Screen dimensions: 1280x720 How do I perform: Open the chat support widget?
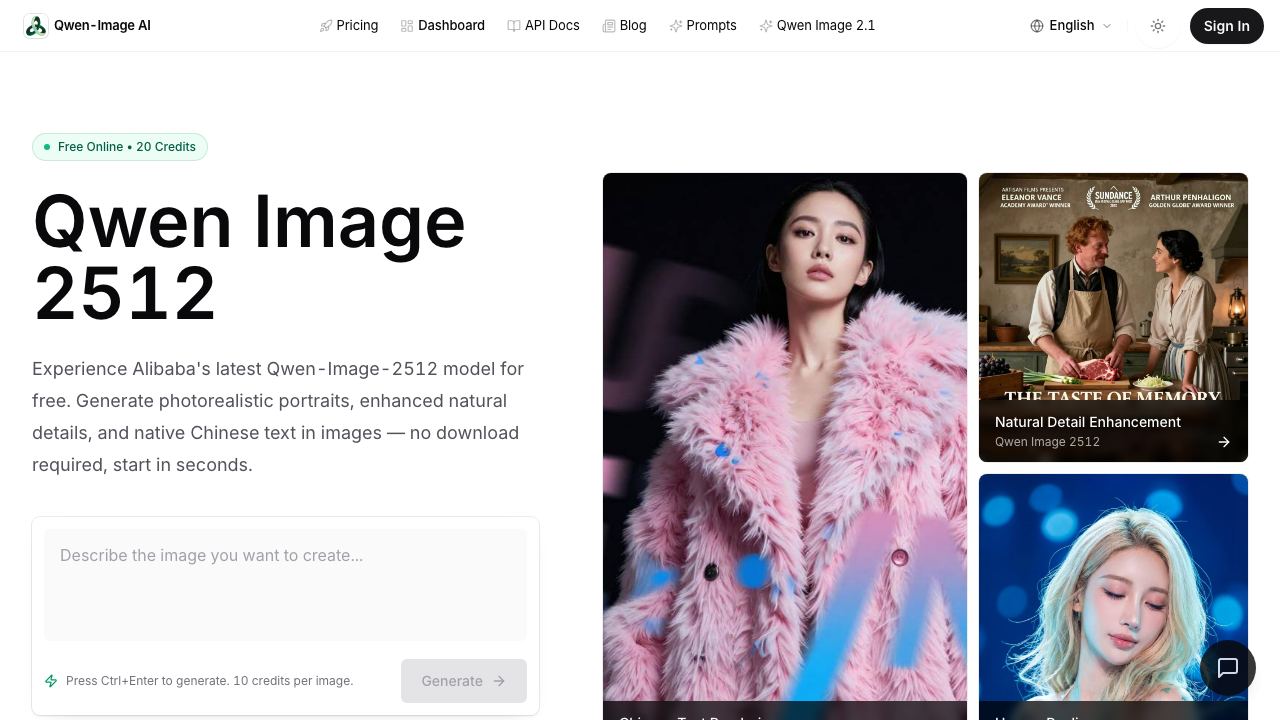(x=1228, y=668)
